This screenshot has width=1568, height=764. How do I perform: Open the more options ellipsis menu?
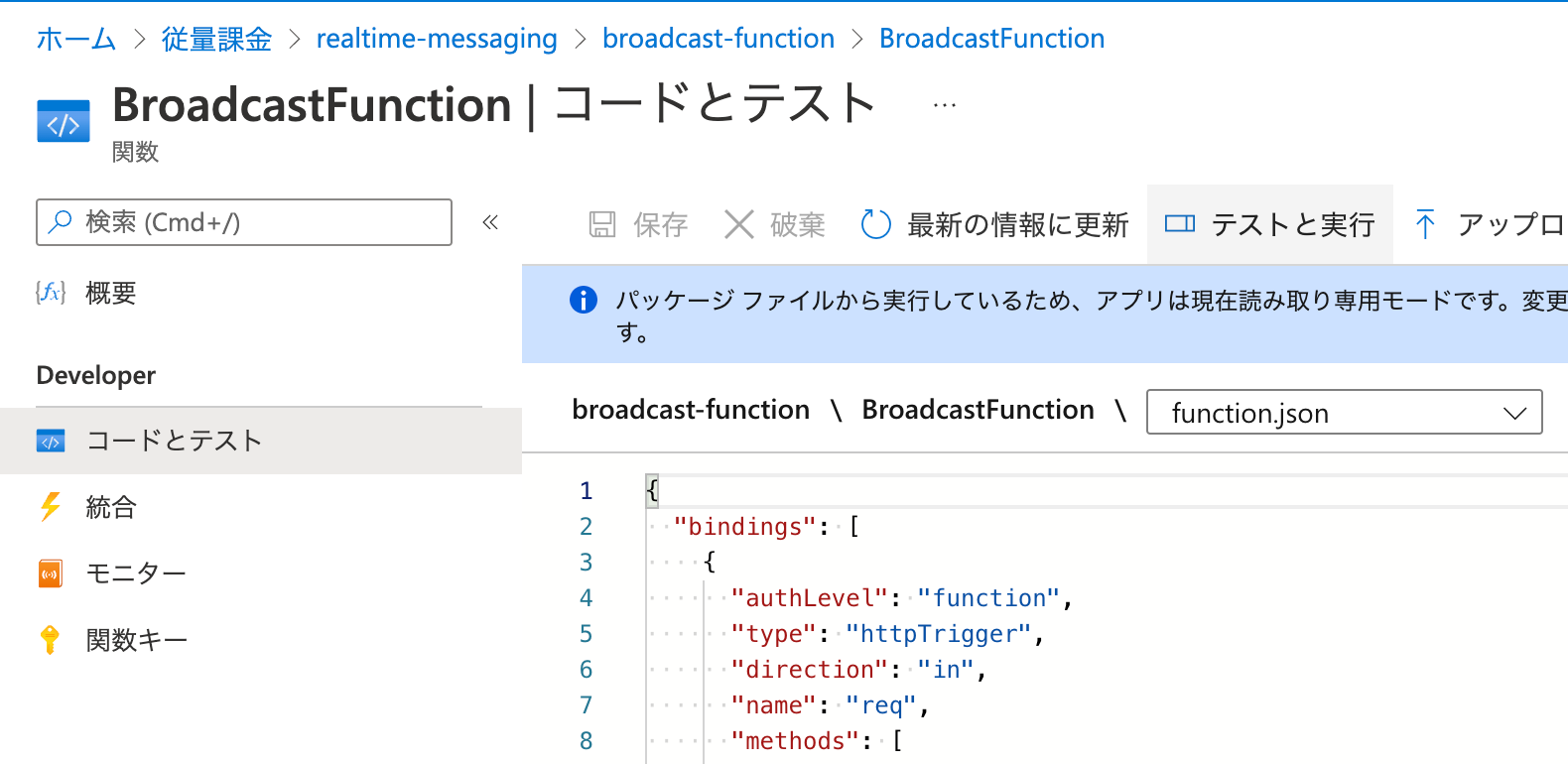(x=945, y=105)
